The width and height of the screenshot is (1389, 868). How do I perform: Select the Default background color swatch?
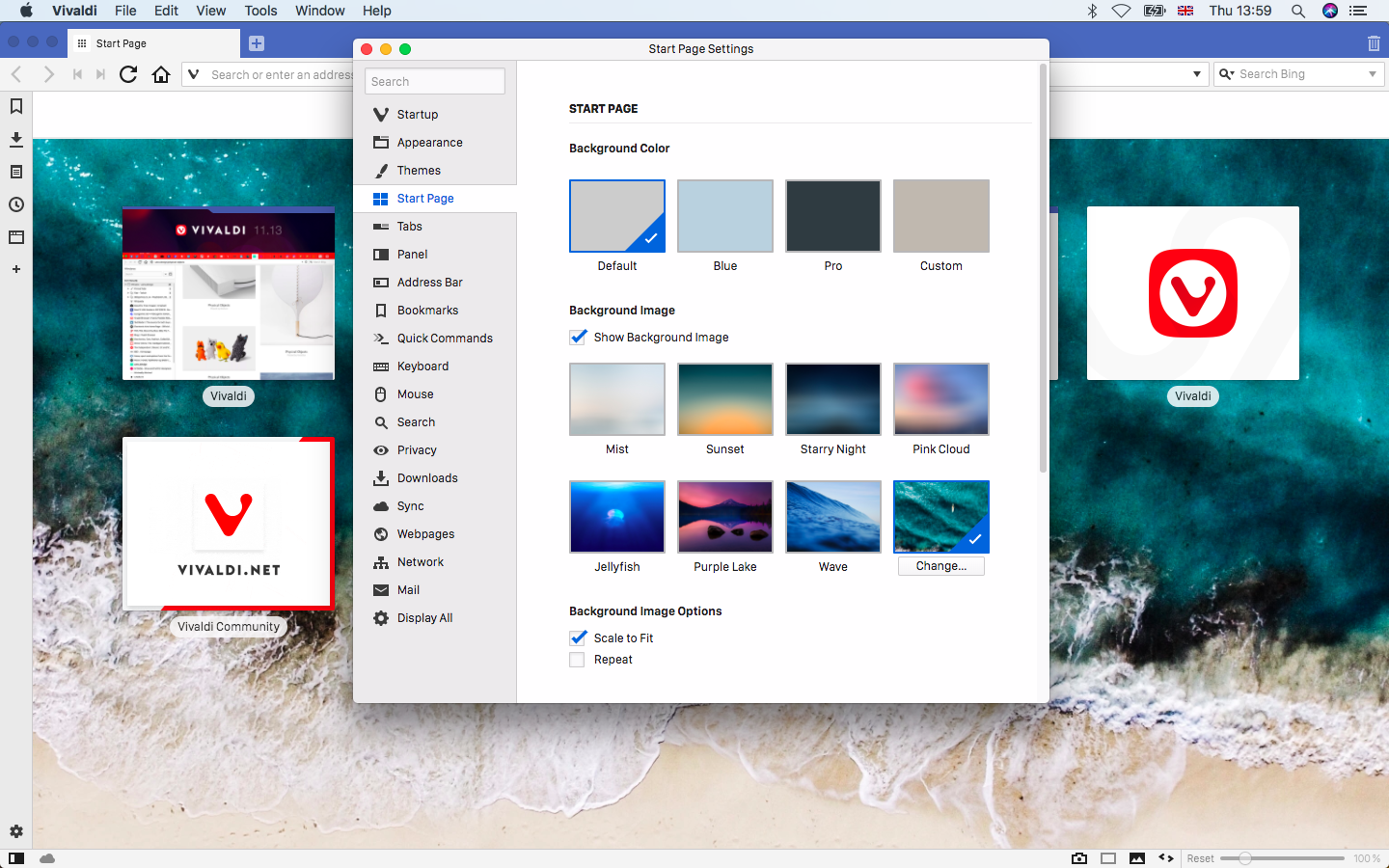coord(617,216)
